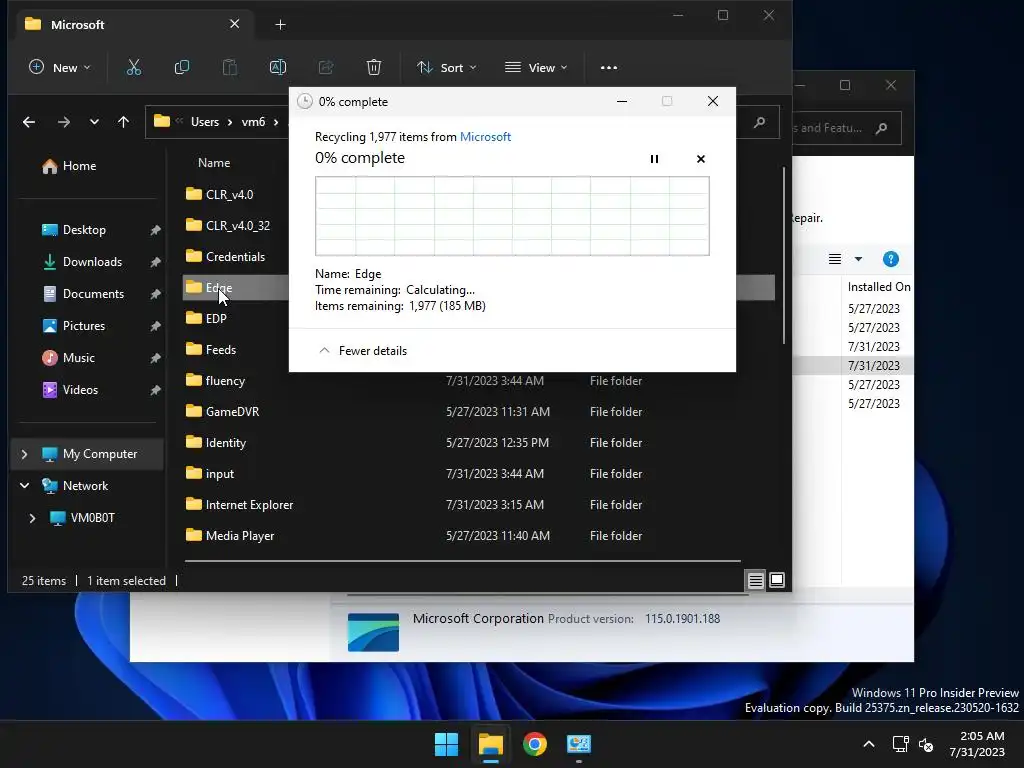Pause the recycling operation
Image resolution: width=1024 pixels, height=768 pixels.
pyautogui.click(x=654, y=159)
